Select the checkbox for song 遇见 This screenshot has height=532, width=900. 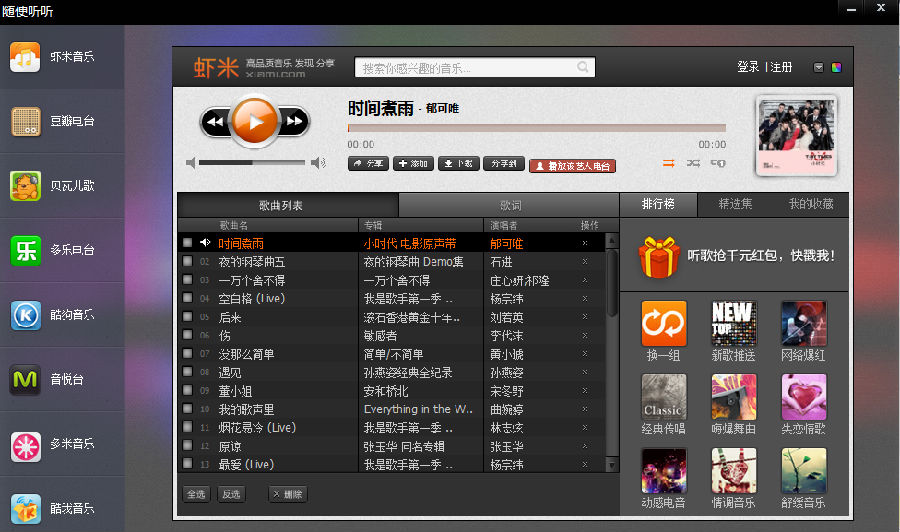pos(187,372)
